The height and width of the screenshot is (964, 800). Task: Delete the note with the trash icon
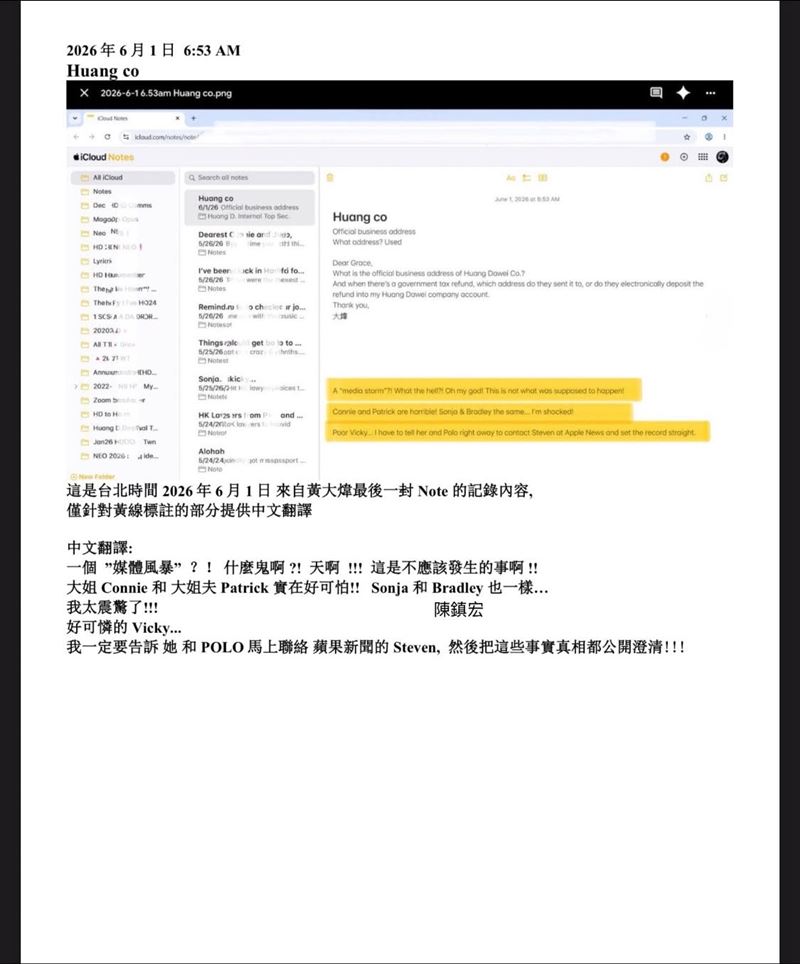coord(330,178)
